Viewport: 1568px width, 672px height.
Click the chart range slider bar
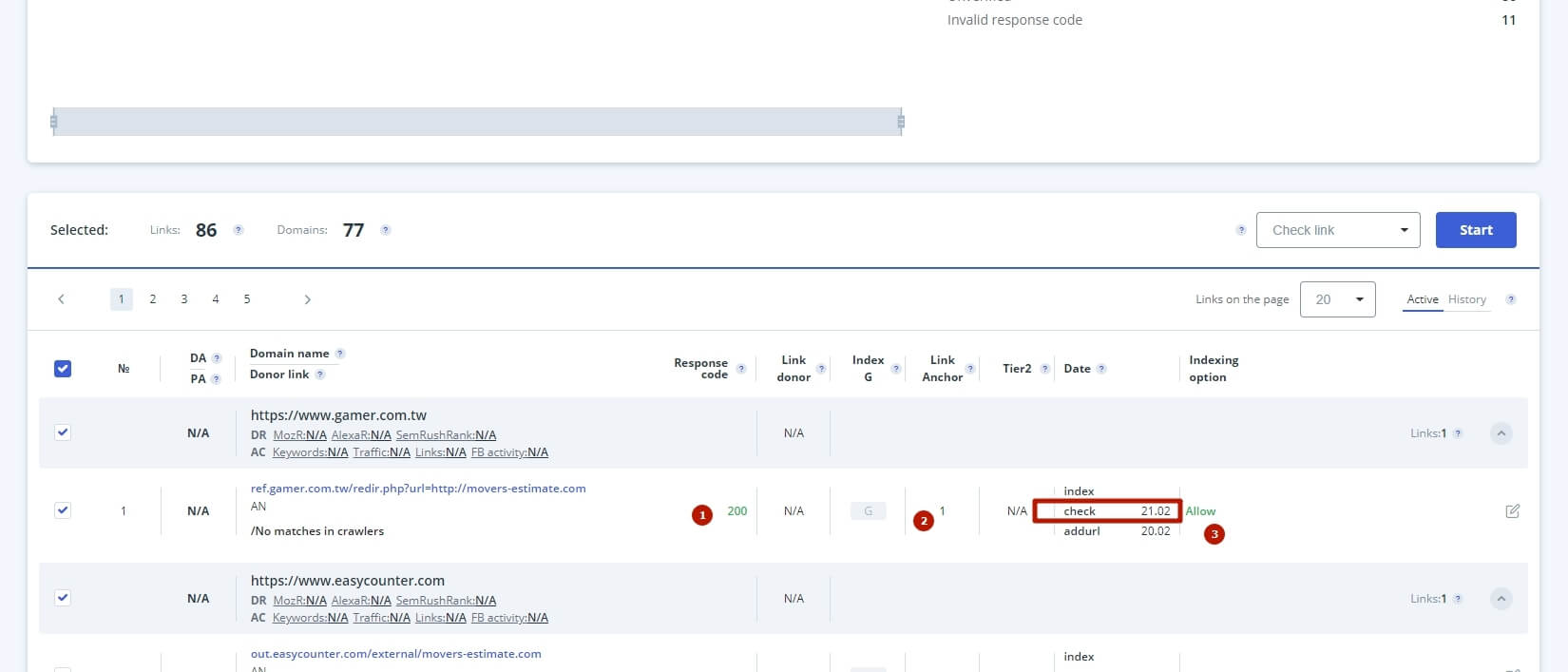tap(477, 122)
